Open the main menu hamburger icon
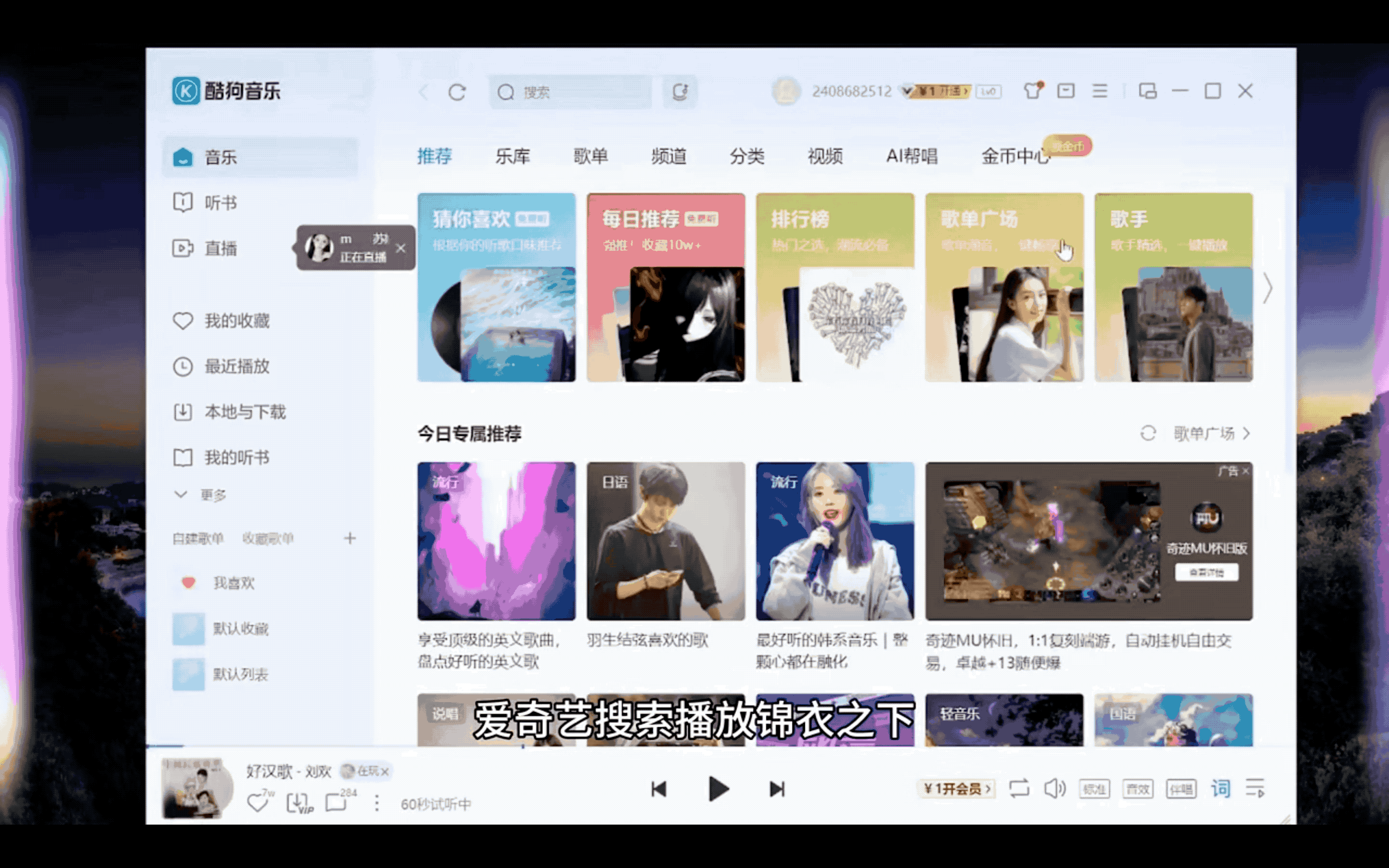 1099,91
